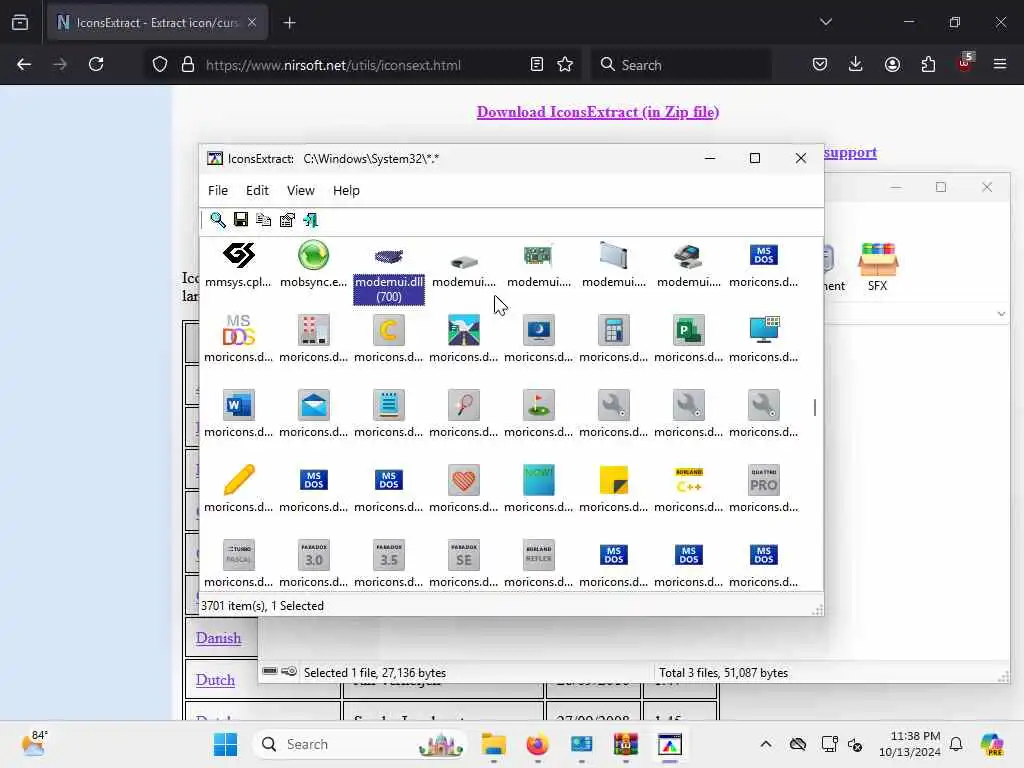Select the golf flag moricons icon
1024x768 pixels.
[x=538, y=413]
